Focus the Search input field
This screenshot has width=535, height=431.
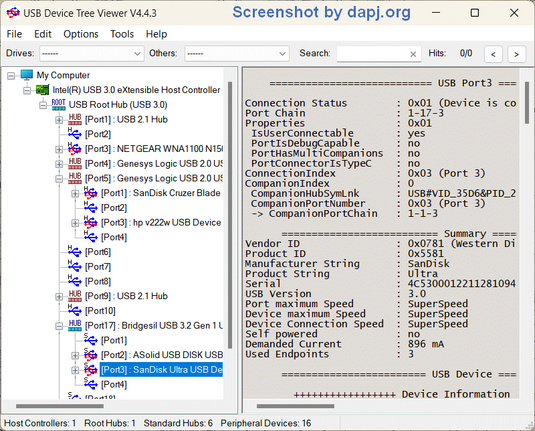tap(373, 54)
